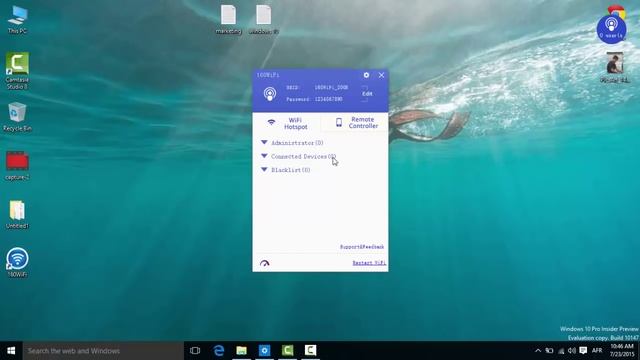
Task: Click the AFR input language indicator
Action: click(597, 351)
